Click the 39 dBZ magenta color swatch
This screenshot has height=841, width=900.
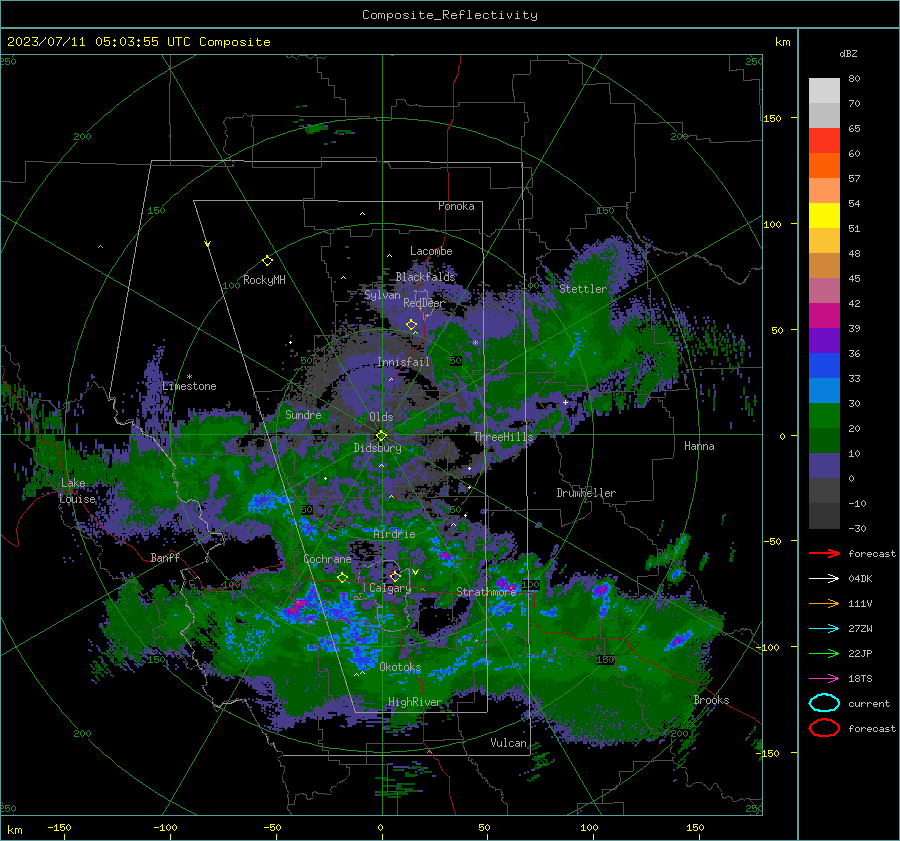824,316
